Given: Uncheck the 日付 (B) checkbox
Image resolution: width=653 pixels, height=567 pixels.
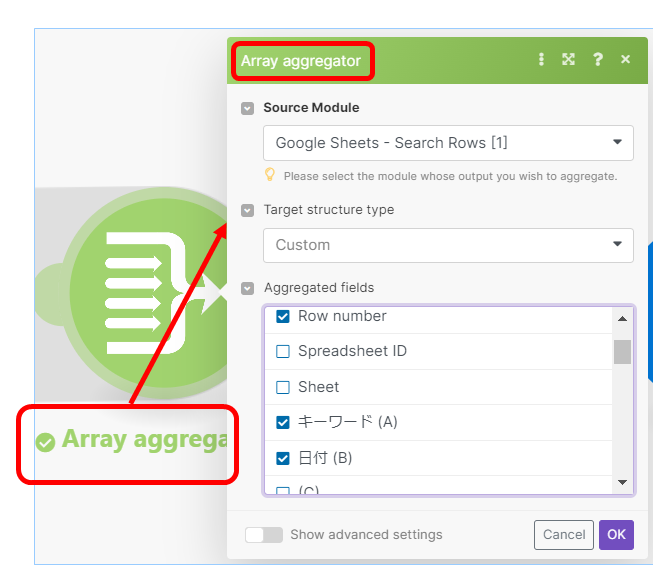Looking at the screenshot, I should [x=283, y=458].
